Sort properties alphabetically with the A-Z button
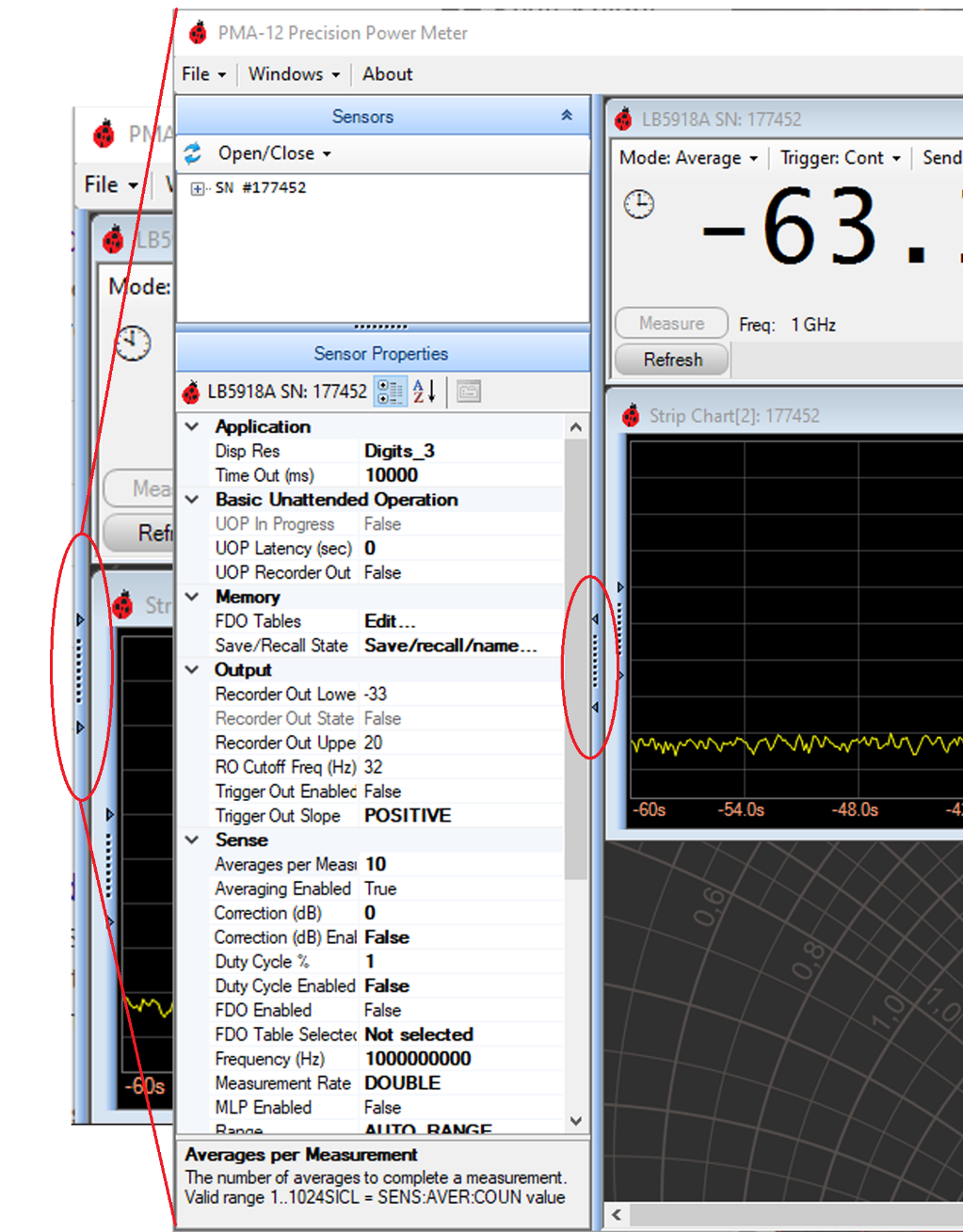Image resolution: width=963 pixels, height=1232 pixels. 425,392
